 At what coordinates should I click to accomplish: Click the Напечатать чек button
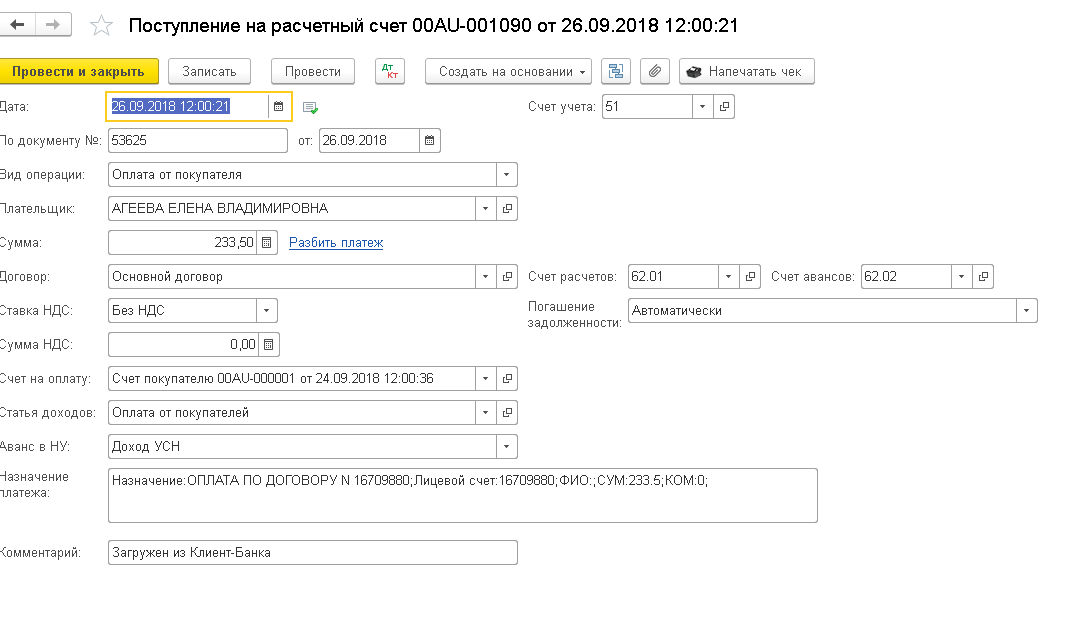coord(747,71)
